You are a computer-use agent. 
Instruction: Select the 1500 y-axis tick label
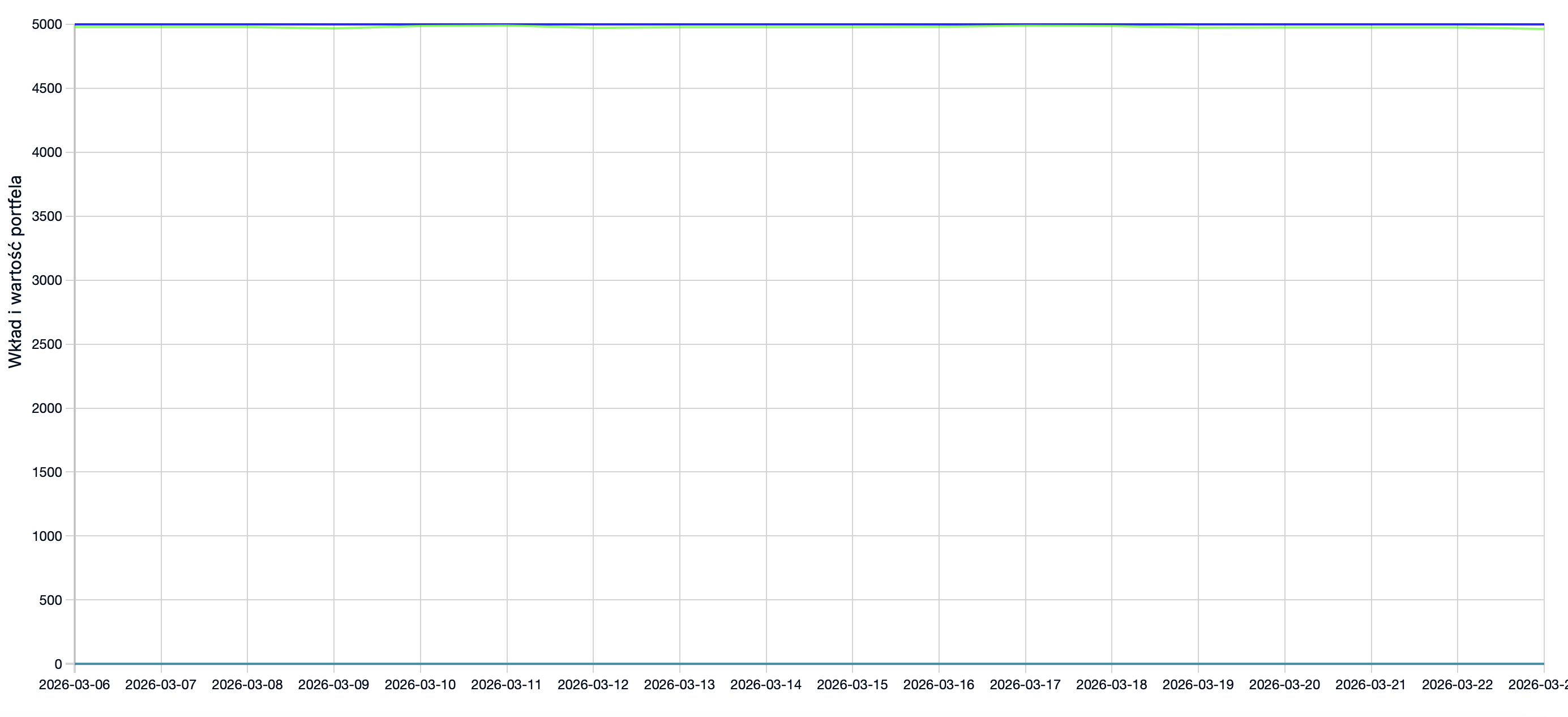(x=47, y=472)
